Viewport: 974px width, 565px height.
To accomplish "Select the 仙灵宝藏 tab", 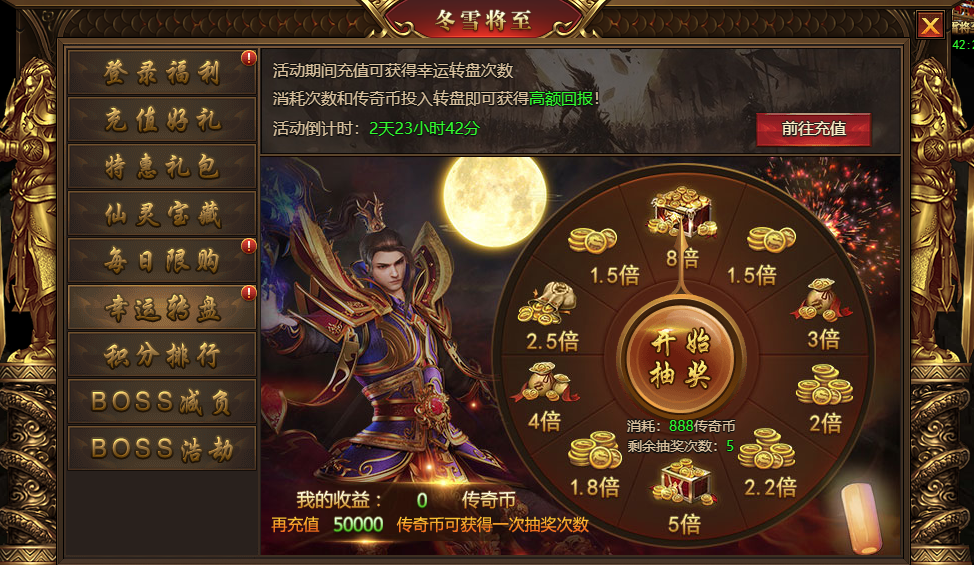I will tap(162, 214).
